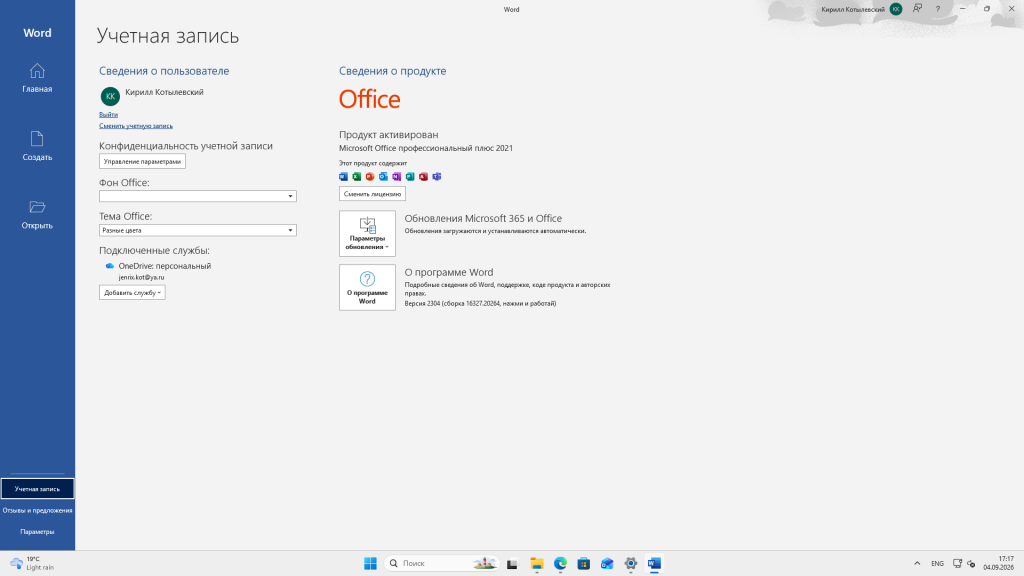Open the Windows Start menu
1024x576 pixels.
click(x=370, y=563)
